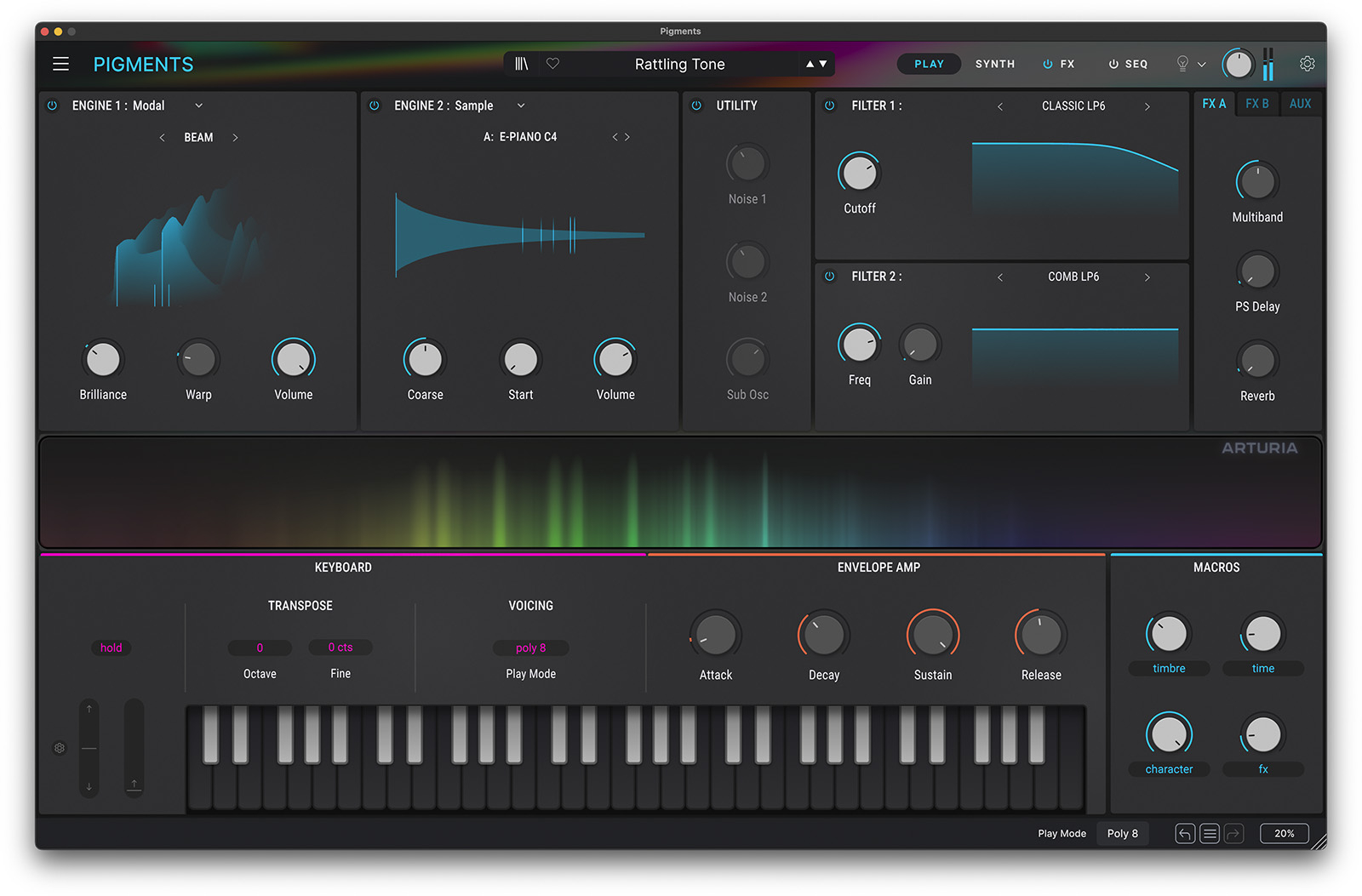Choose previous Filter 2 type
Image resolution: width=1362 pixels, height=896 pixels.
pyautogui.click(x=1000, y=277)
